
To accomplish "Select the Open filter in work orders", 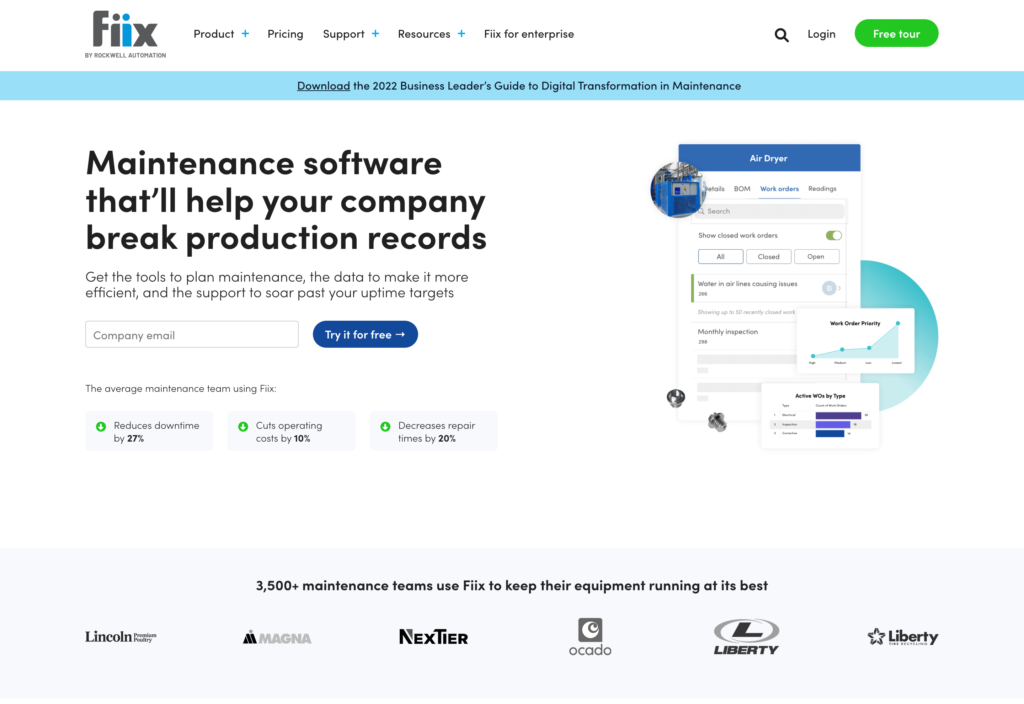I will (816, 257).
